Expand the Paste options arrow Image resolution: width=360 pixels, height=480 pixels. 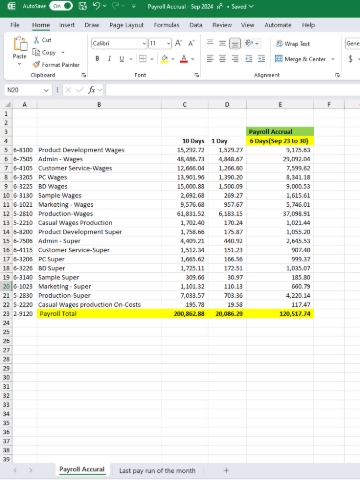point(19,64)
